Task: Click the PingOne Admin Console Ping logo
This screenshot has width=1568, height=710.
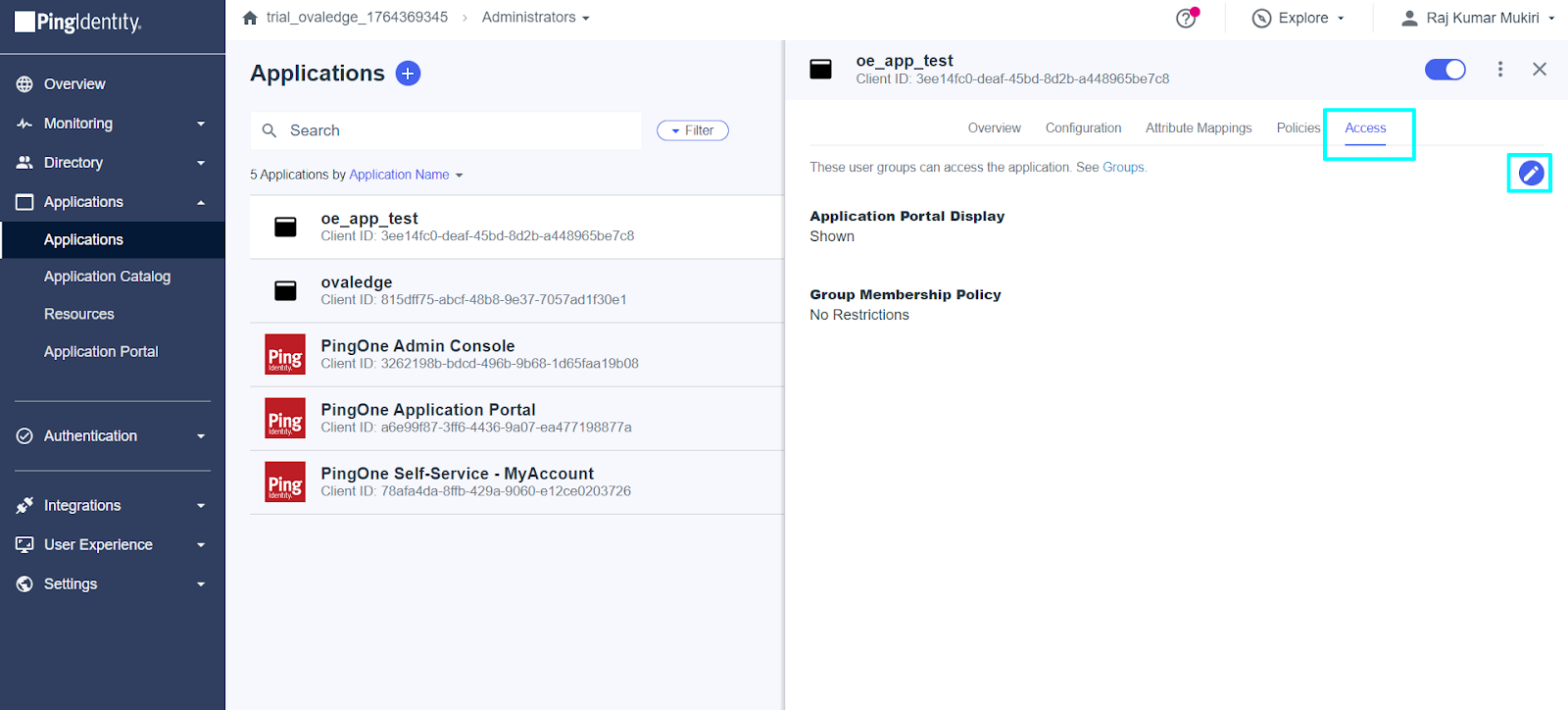Action: 285,355
